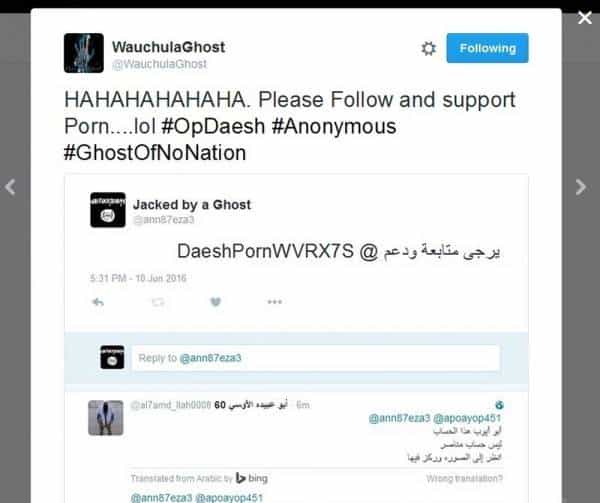The image size is (600, 503).
Task: Click the Reply to @ann87eza3 field
Action: [x=316, y=358]
